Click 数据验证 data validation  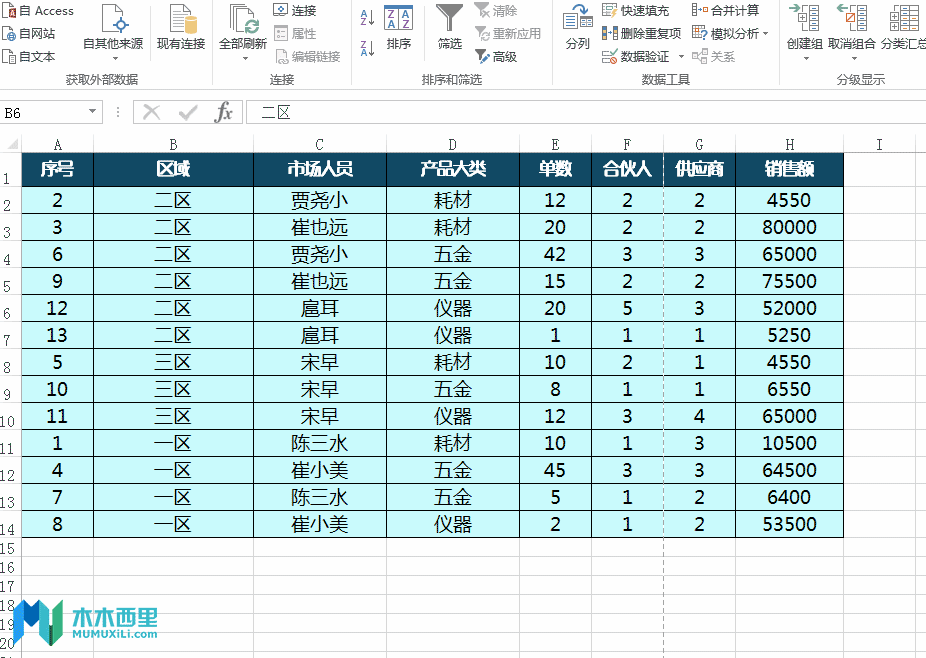(635, 57)
